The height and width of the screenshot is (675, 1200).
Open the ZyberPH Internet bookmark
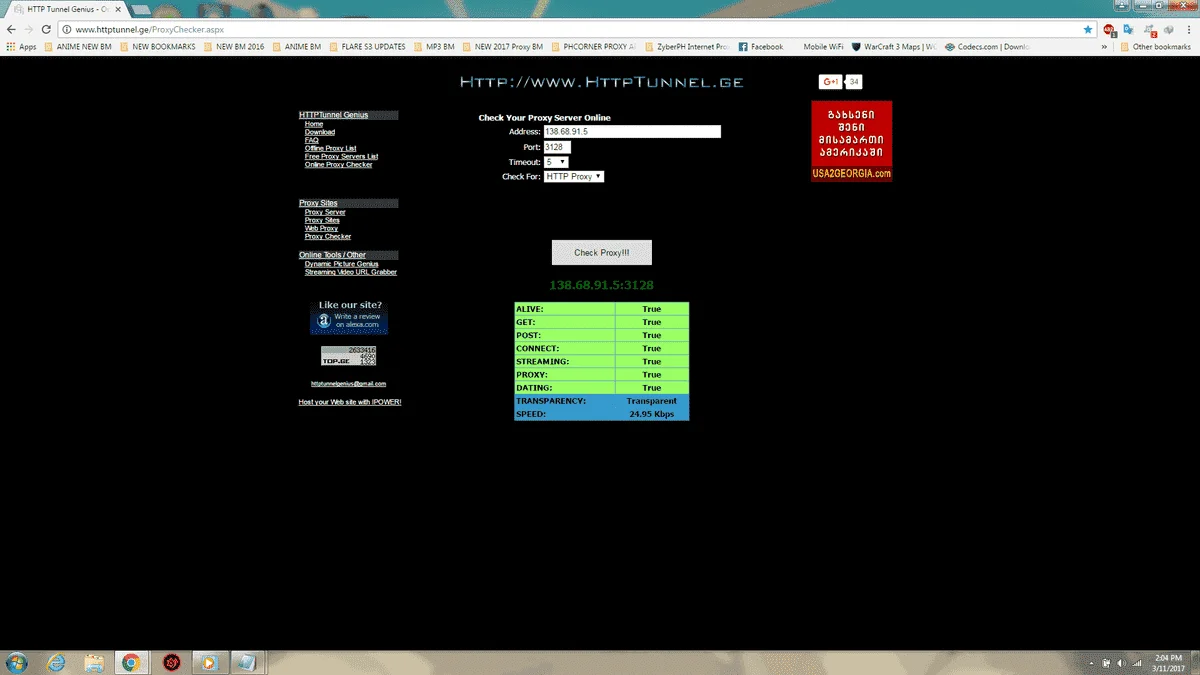[x=687, y=47]
